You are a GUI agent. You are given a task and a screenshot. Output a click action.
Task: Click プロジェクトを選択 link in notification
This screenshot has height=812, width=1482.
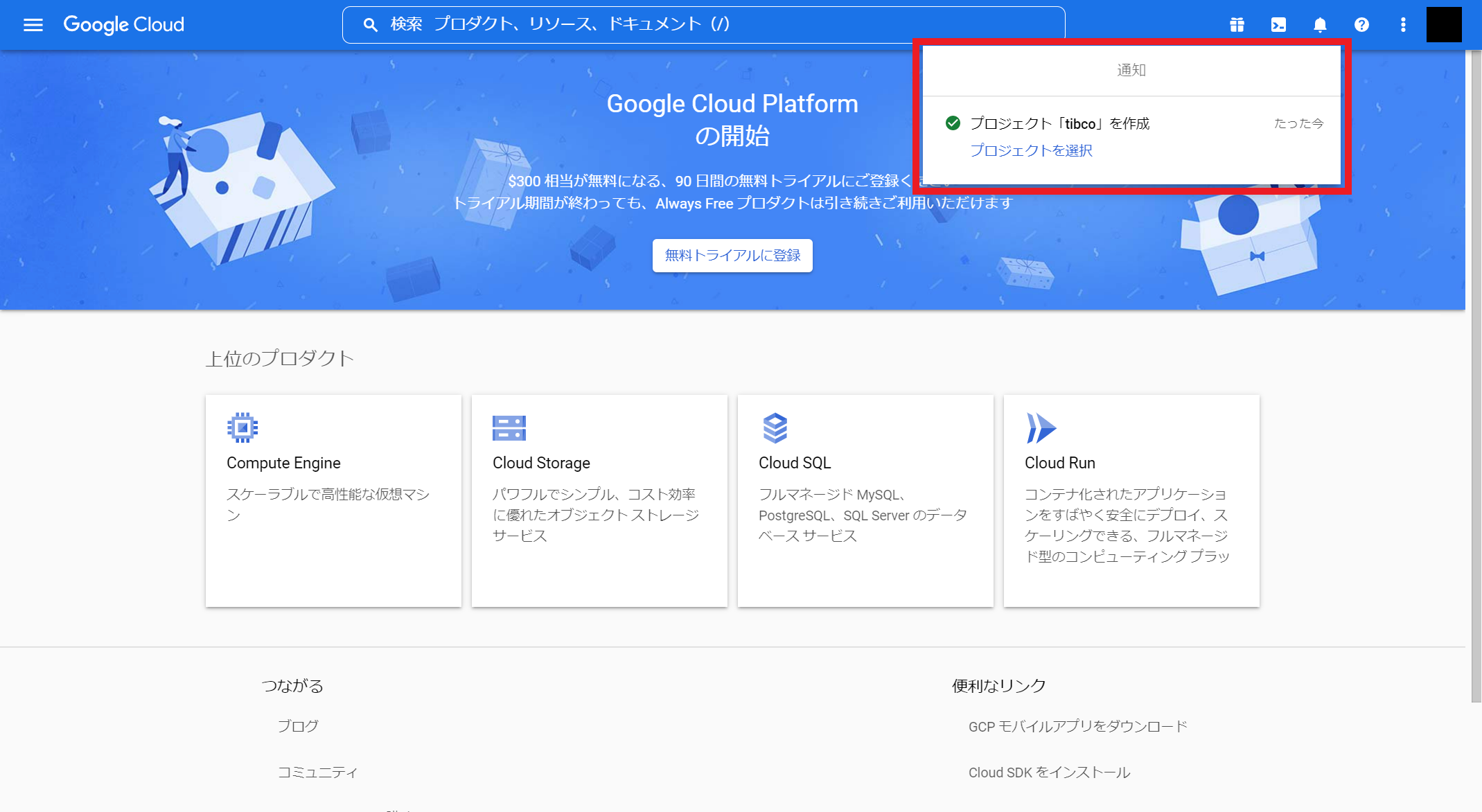pos(1031,150)
